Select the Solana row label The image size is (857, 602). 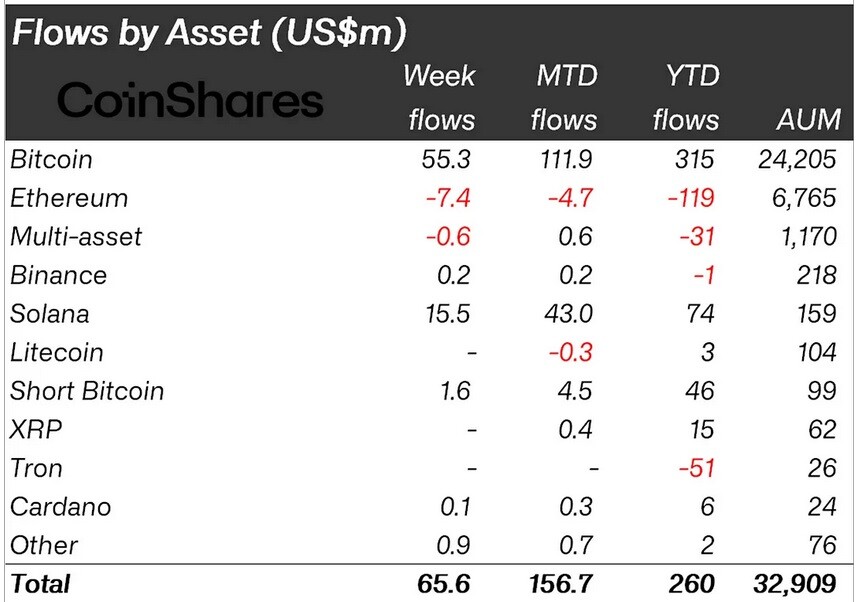coord(50,314)
